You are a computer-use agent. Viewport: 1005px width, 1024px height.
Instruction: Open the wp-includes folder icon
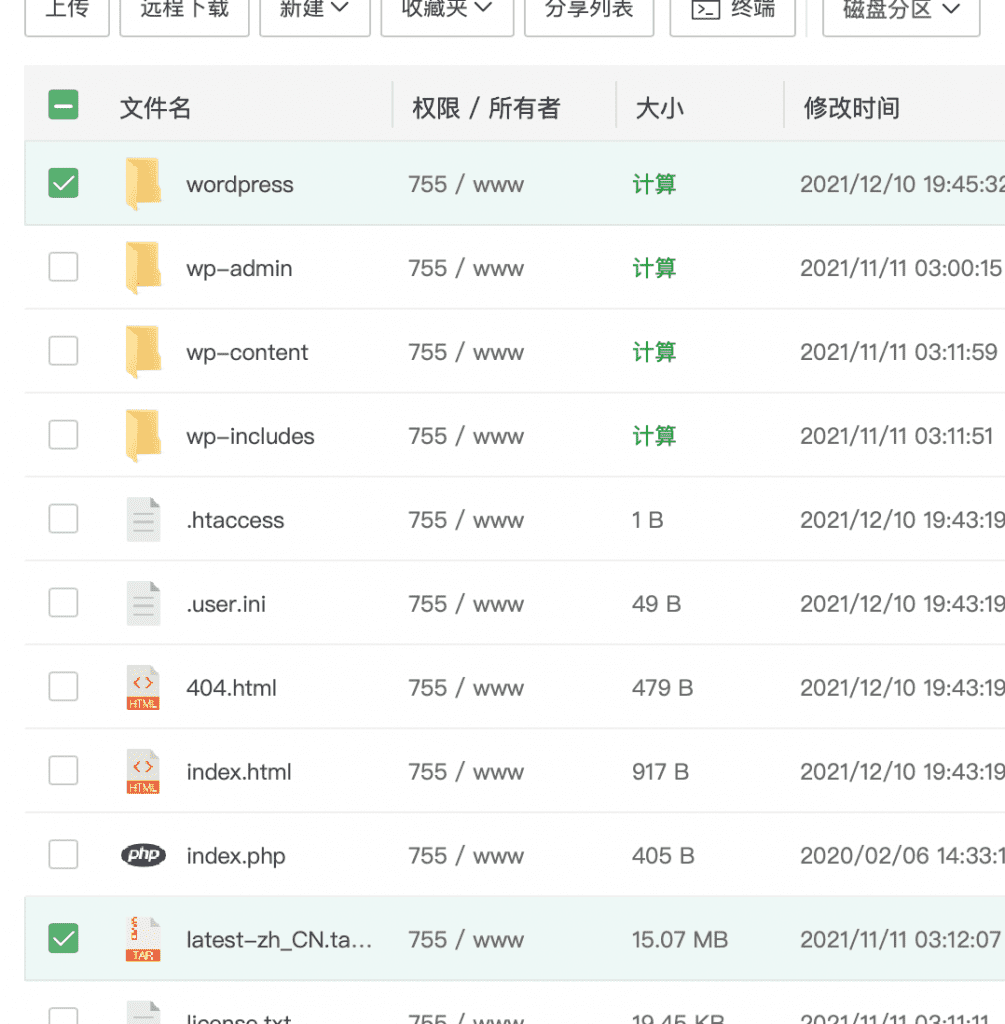coord(143,436)
